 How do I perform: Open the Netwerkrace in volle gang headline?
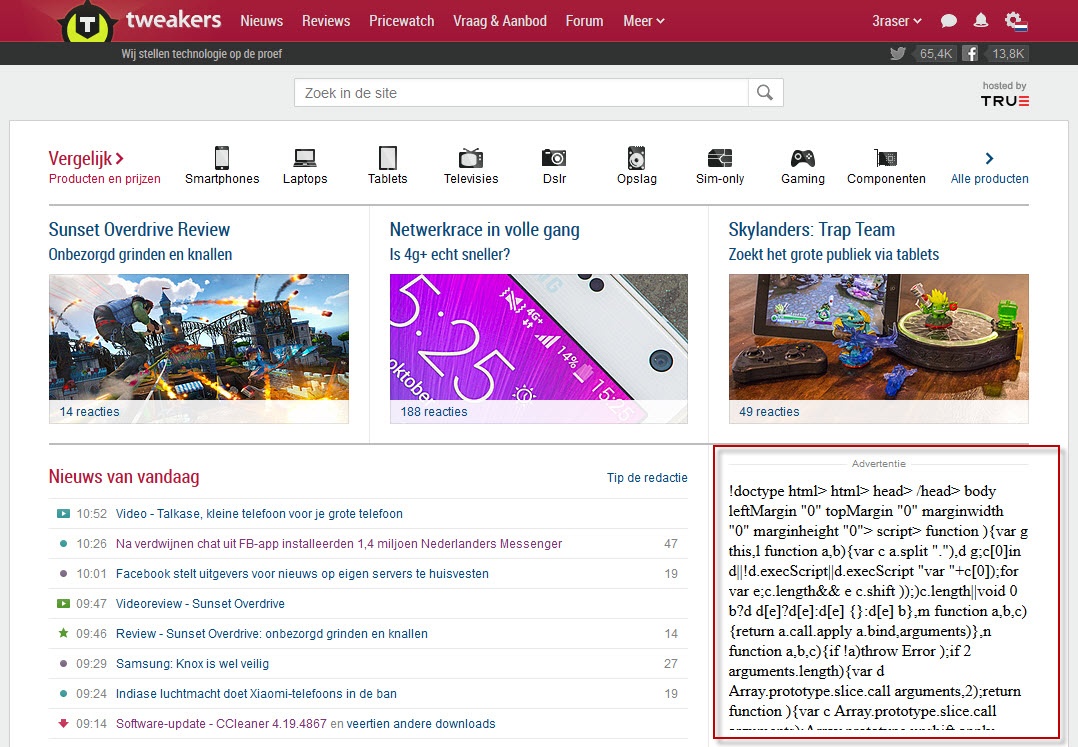click(x=485, y=230)
